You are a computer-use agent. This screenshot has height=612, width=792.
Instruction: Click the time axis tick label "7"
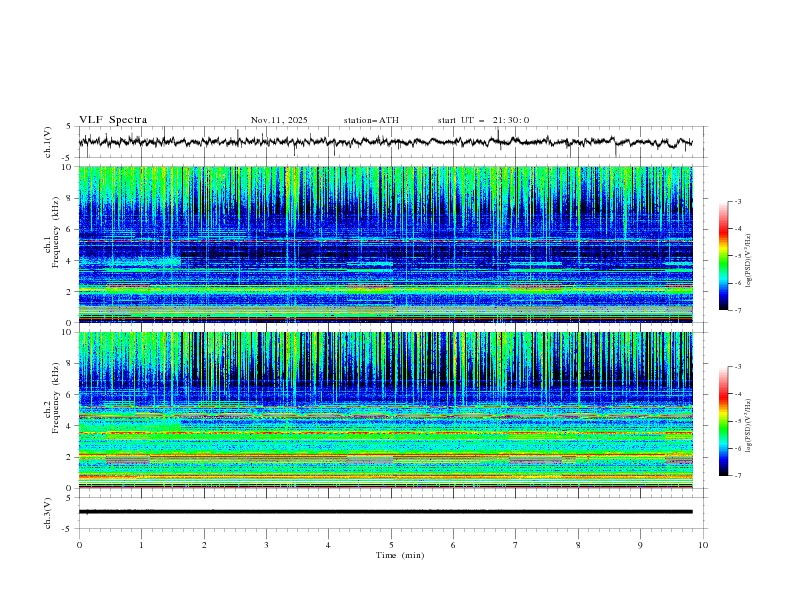coord(516,545)
